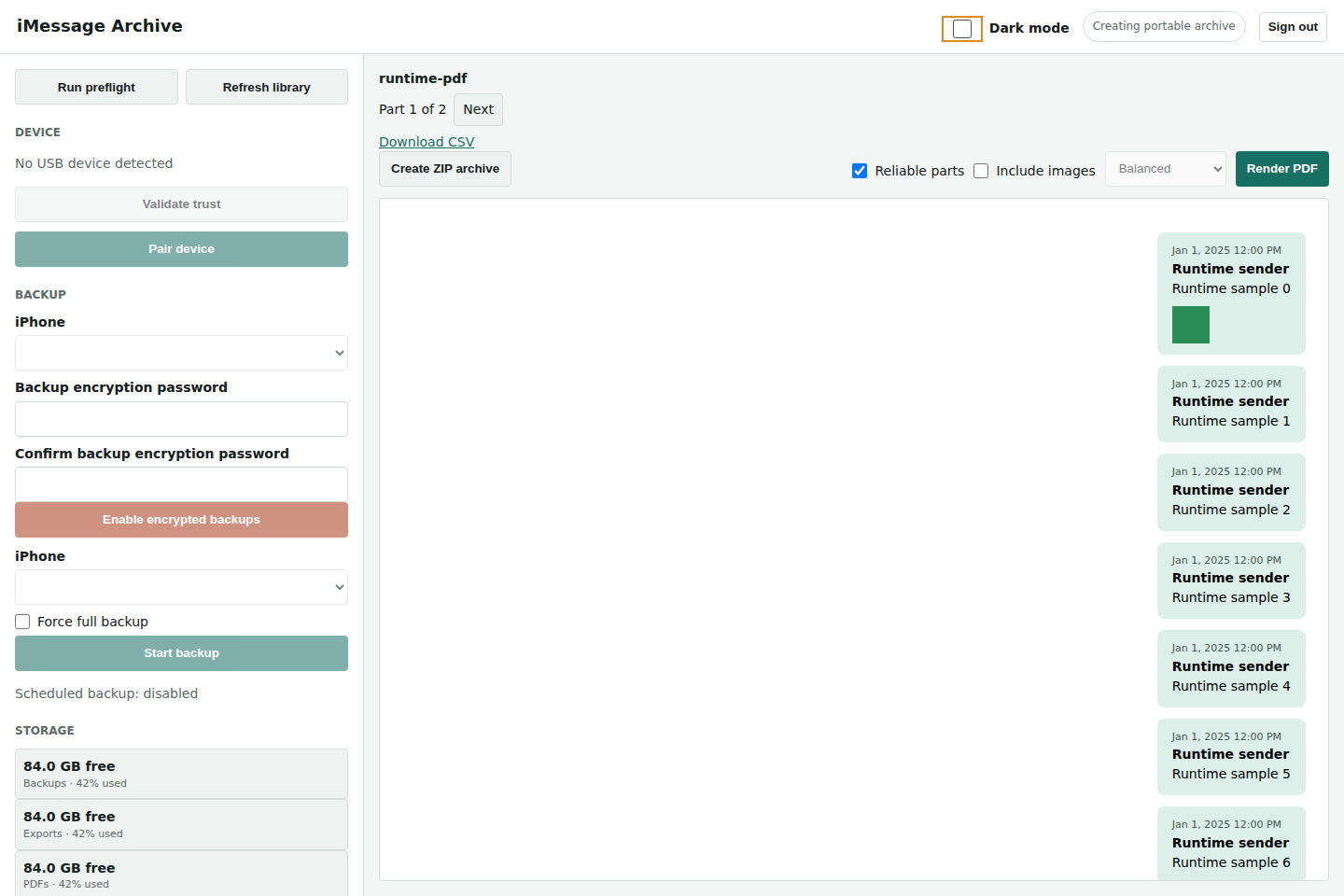
Task: Click the Sign out button
Action: click(1293, 27)
